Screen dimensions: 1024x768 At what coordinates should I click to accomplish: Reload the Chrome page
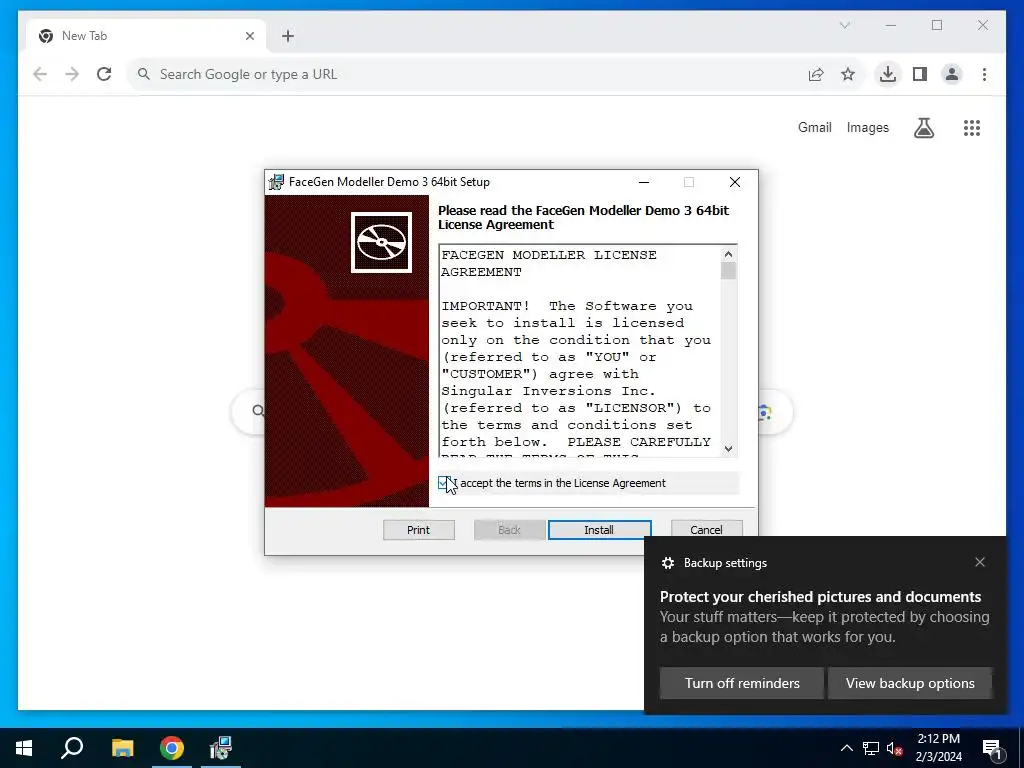click(104, 74)
